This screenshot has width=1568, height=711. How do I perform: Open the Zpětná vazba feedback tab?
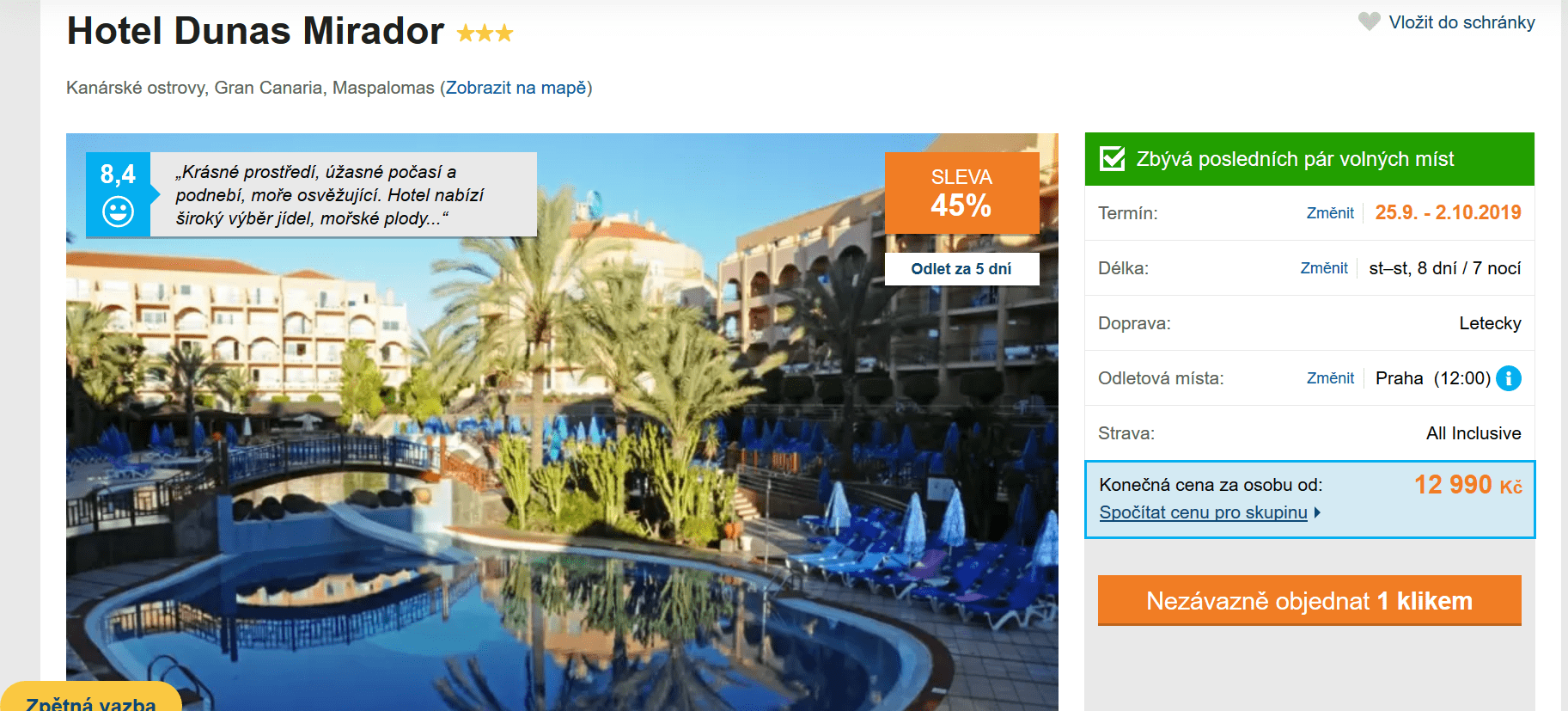[x=91, y=698]
